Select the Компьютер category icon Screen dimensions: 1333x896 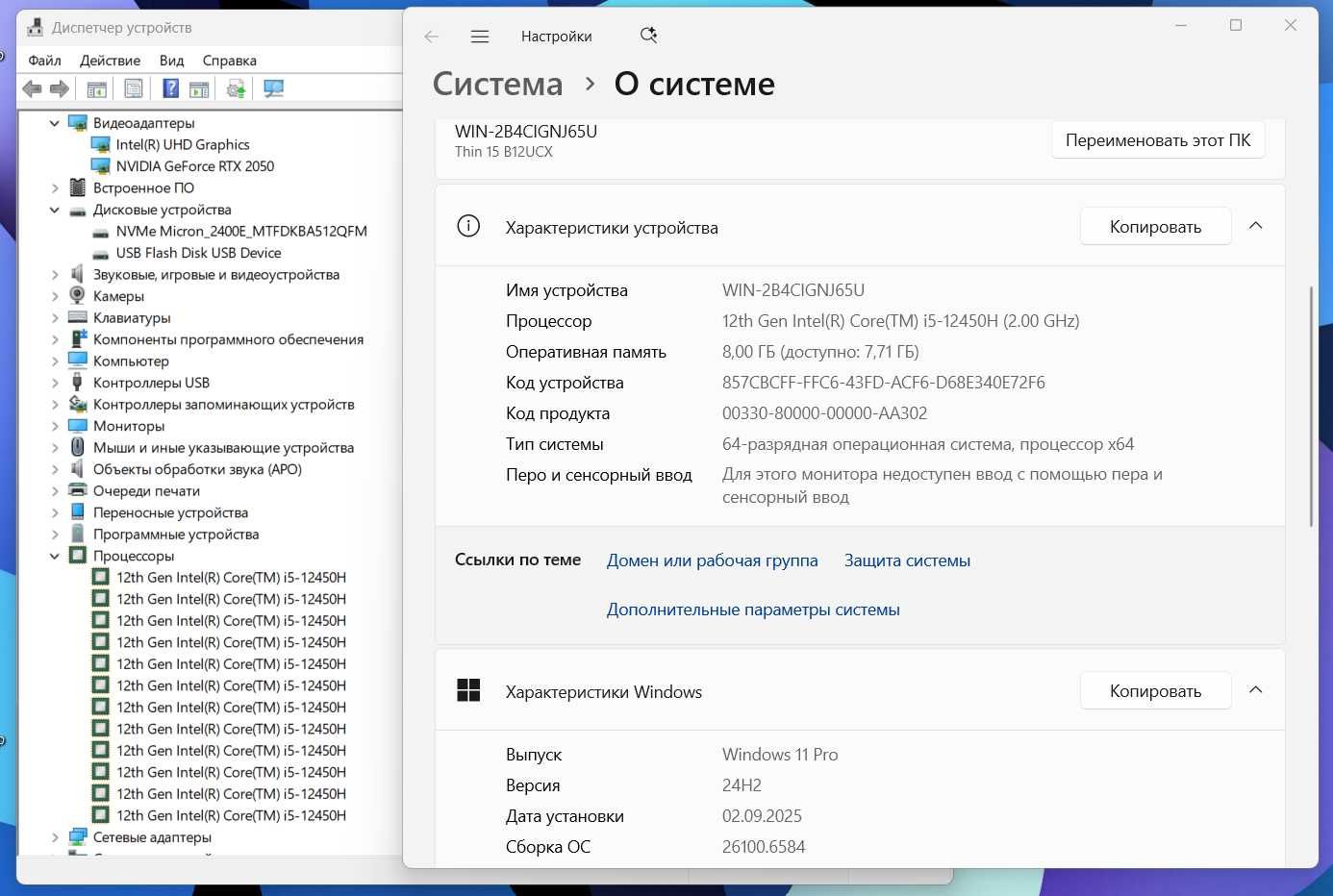pos(77,361)
